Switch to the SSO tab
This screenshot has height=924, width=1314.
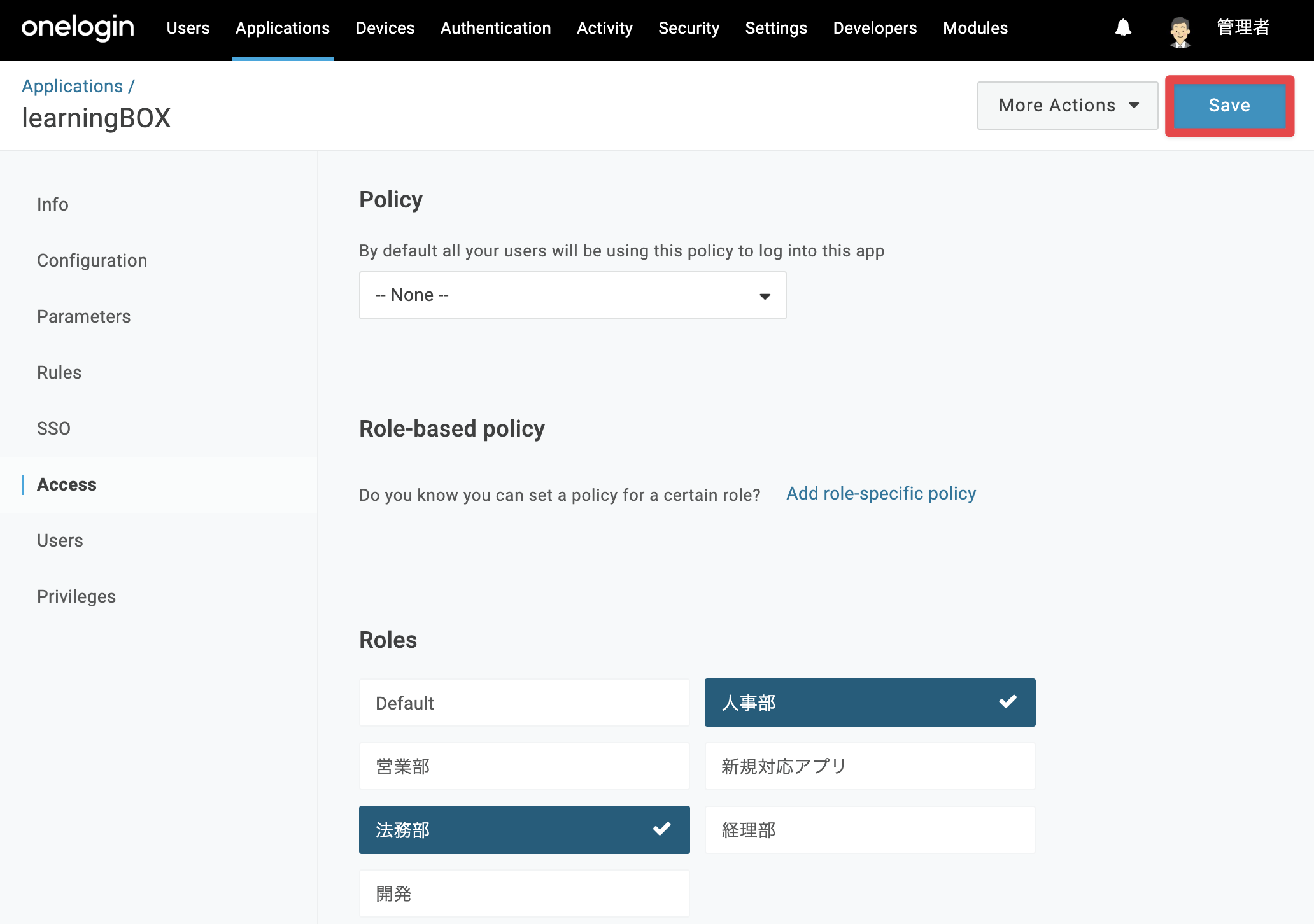pos(53,428)
